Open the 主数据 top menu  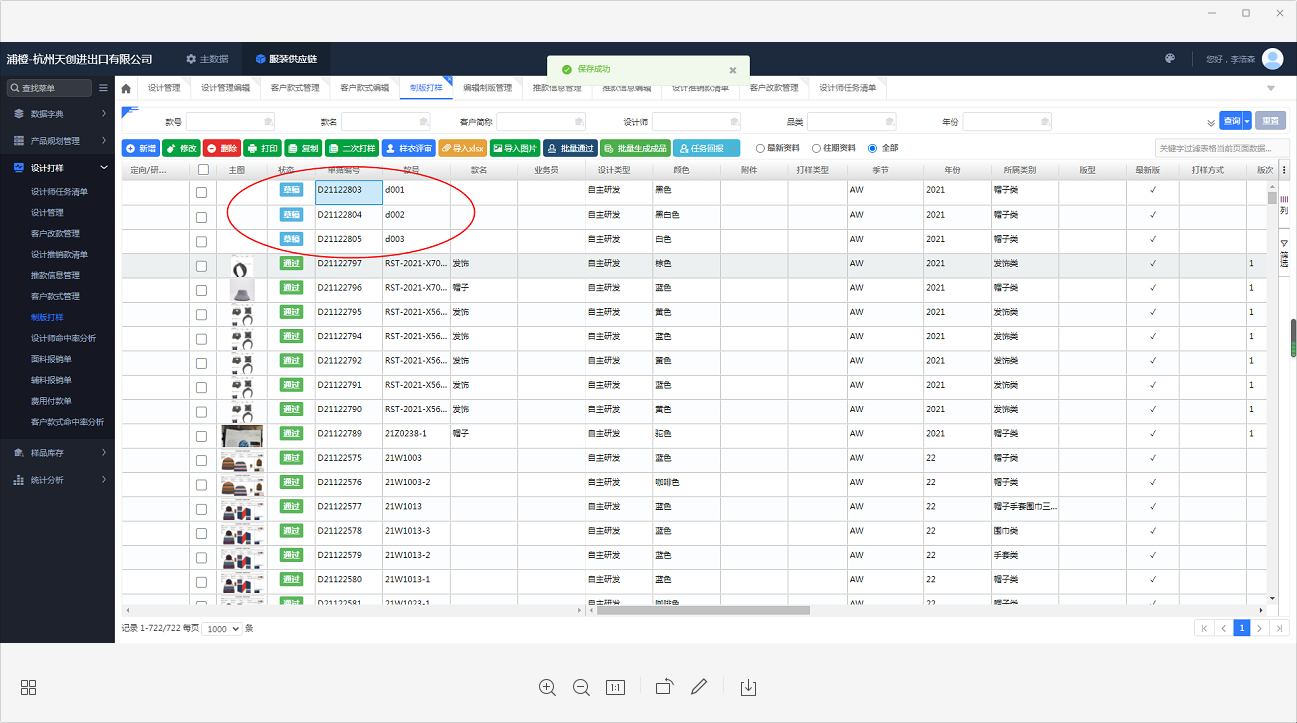coord(207,59)
